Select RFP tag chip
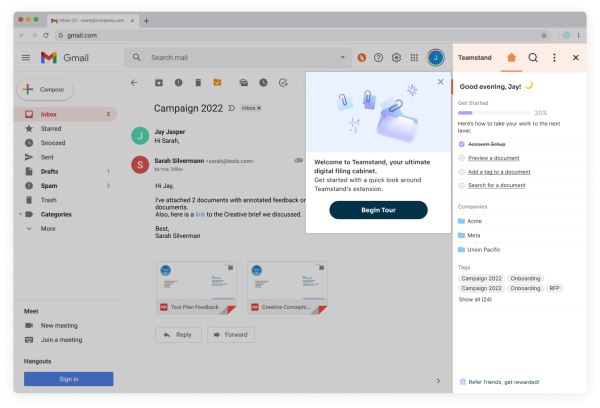 tap(554, 288)
